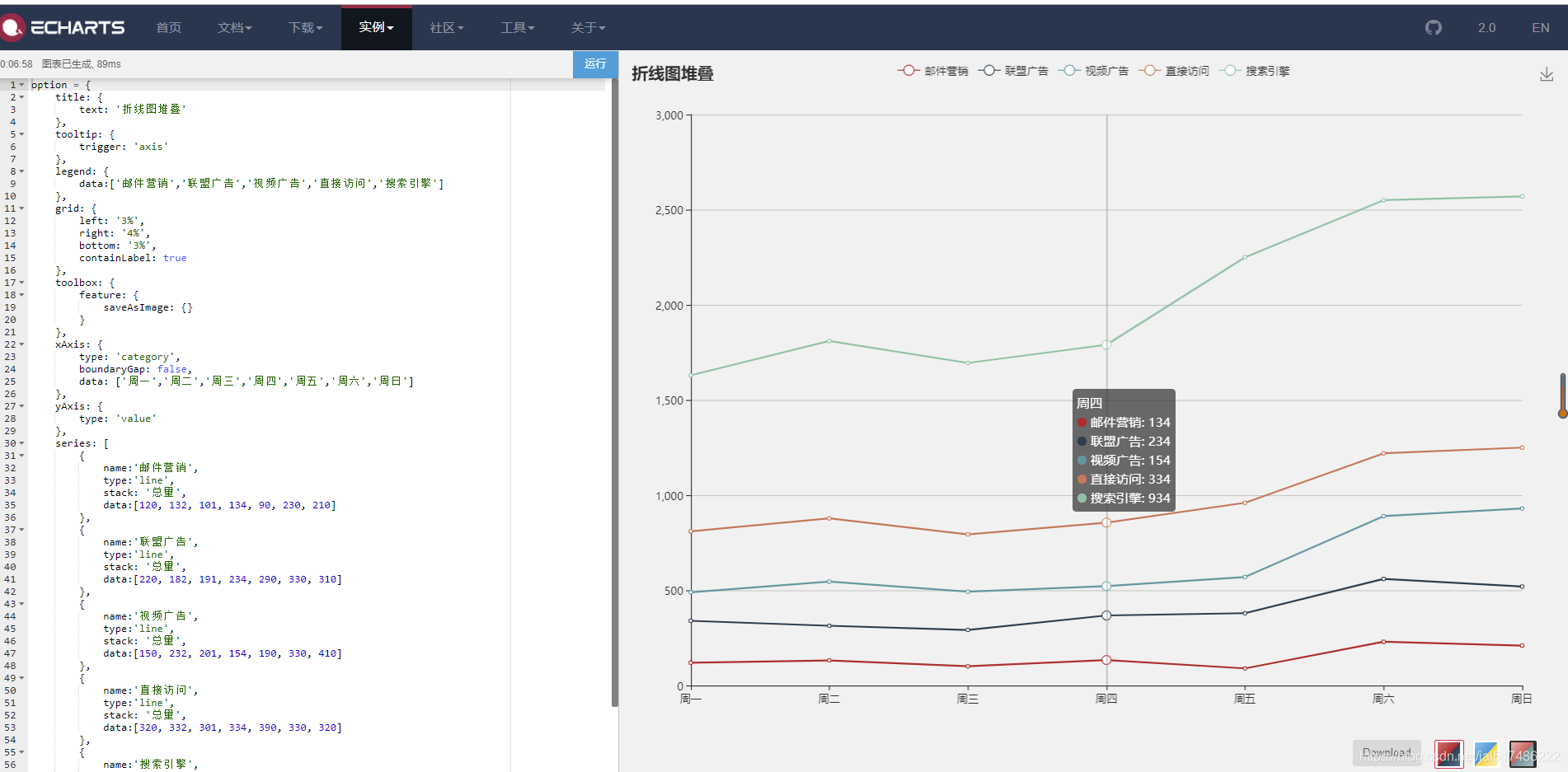Collapse the title block fold arrow on line 2

[x=21, y=97]
